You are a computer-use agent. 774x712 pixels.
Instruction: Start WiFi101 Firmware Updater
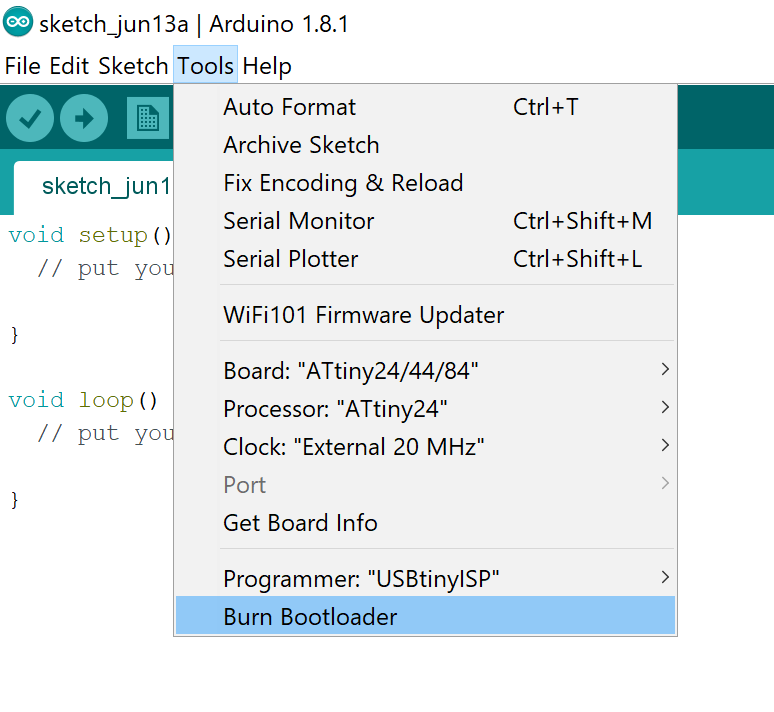[364, 315]
